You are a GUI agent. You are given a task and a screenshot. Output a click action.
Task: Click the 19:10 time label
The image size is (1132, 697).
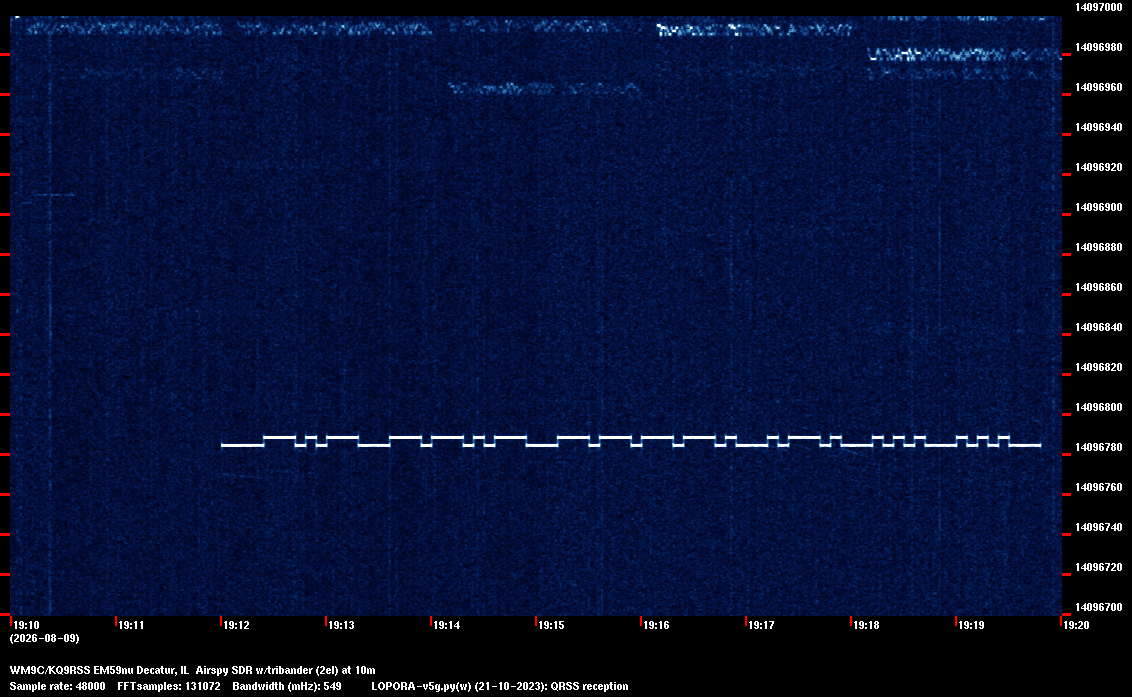[x=27, y=625]
